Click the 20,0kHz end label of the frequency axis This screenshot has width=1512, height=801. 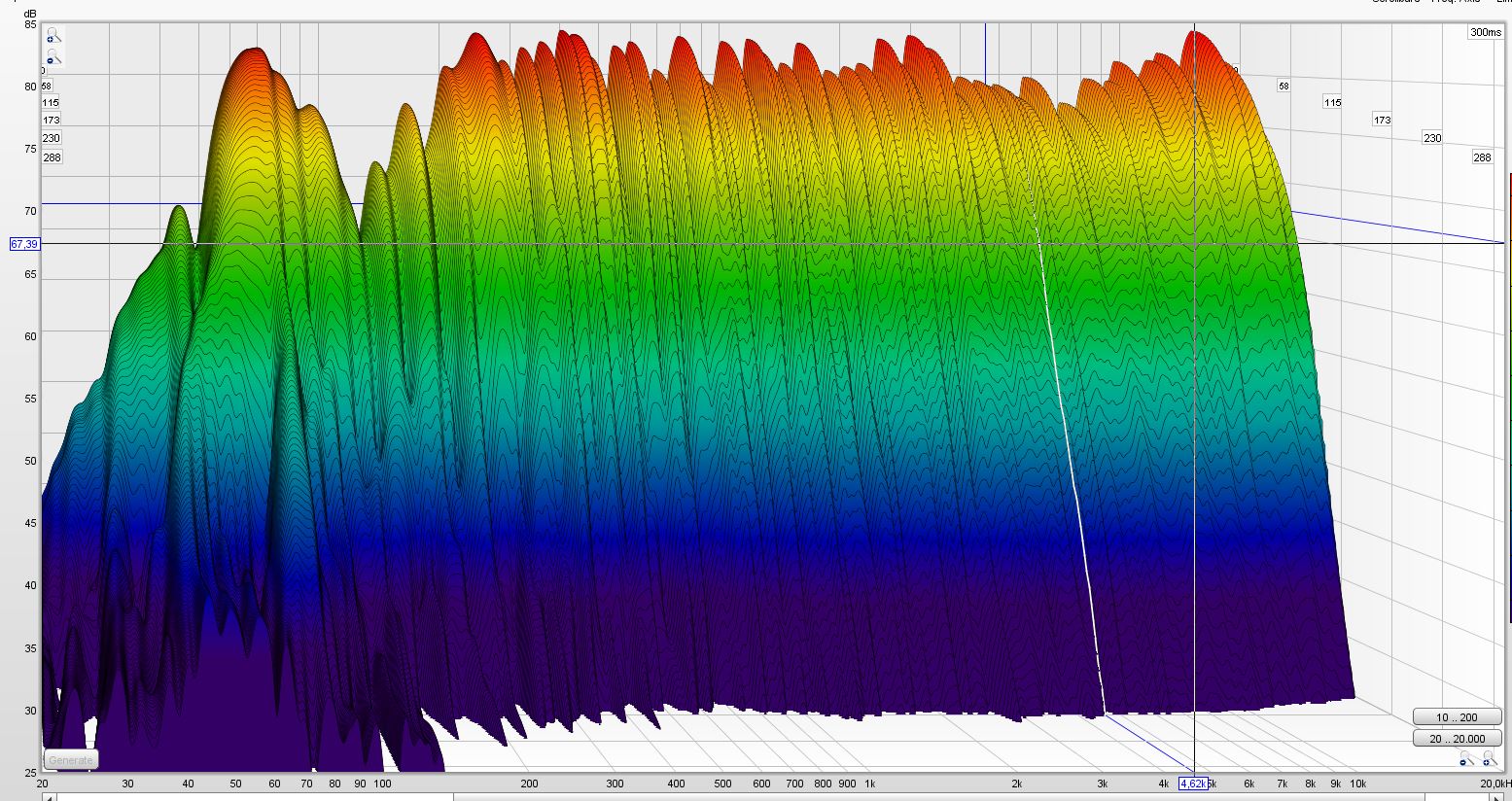(x=1494, y=784)
